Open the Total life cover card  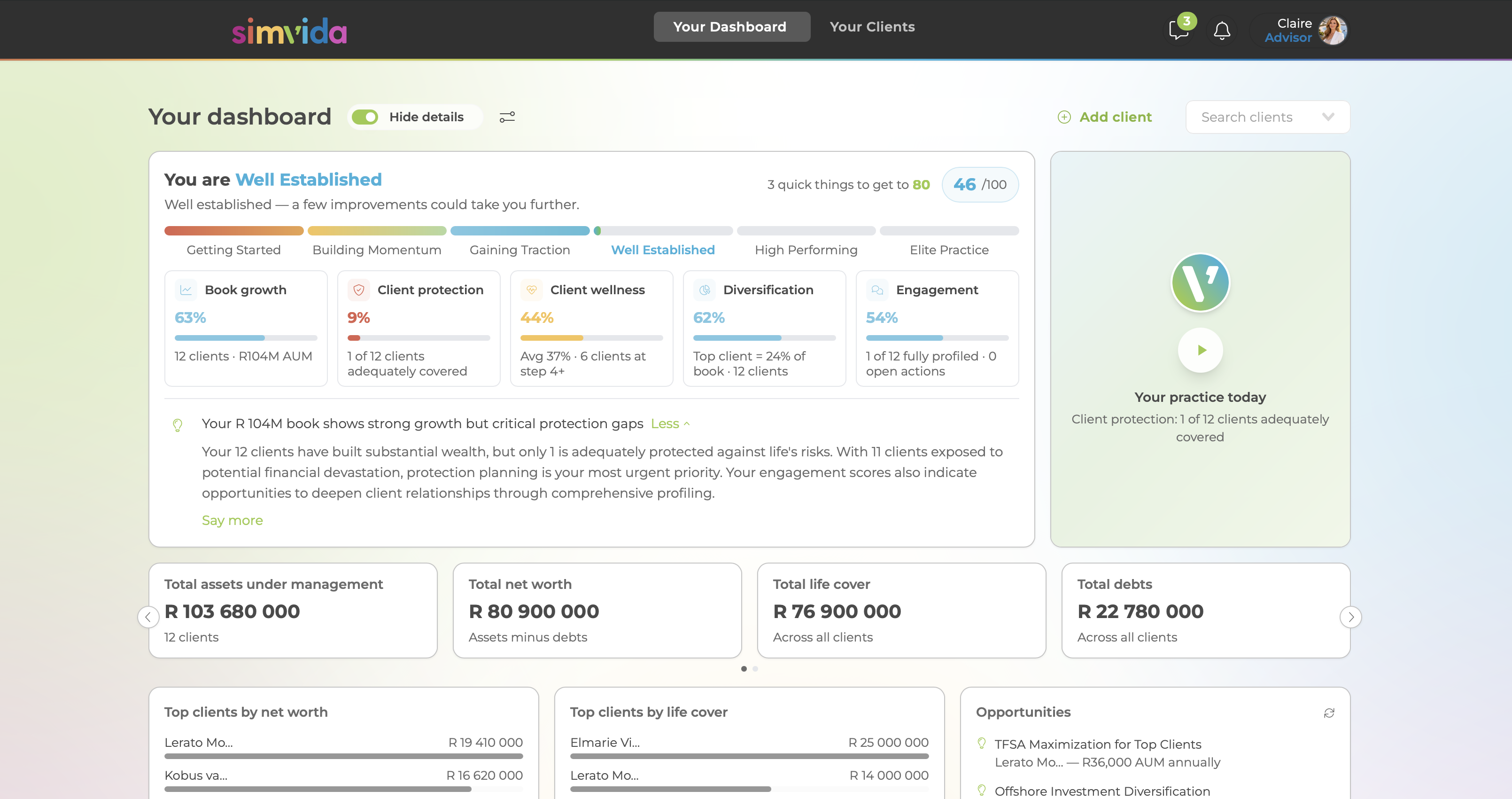[x=901, y=611]
